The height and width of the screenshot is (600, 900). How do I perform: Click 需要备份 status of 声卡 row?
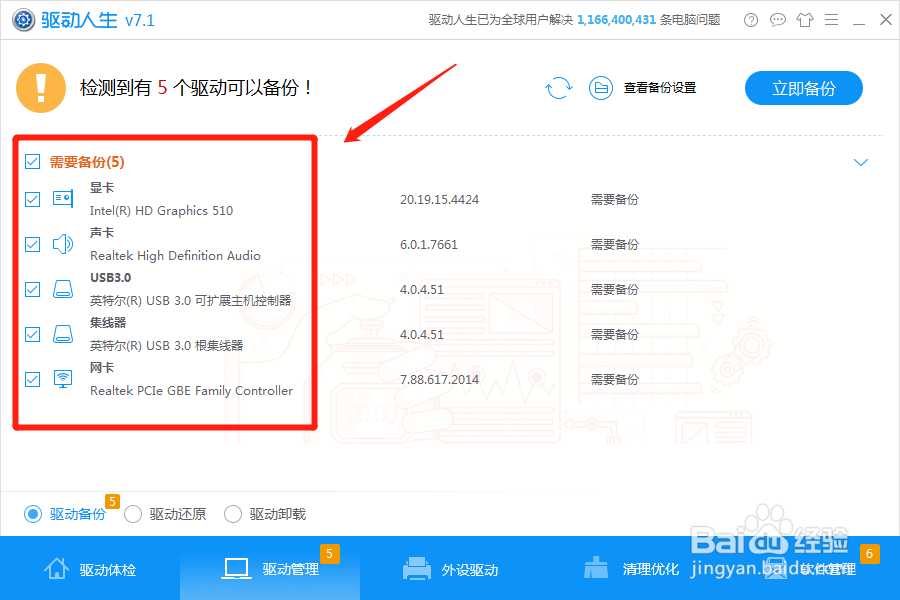615,245
